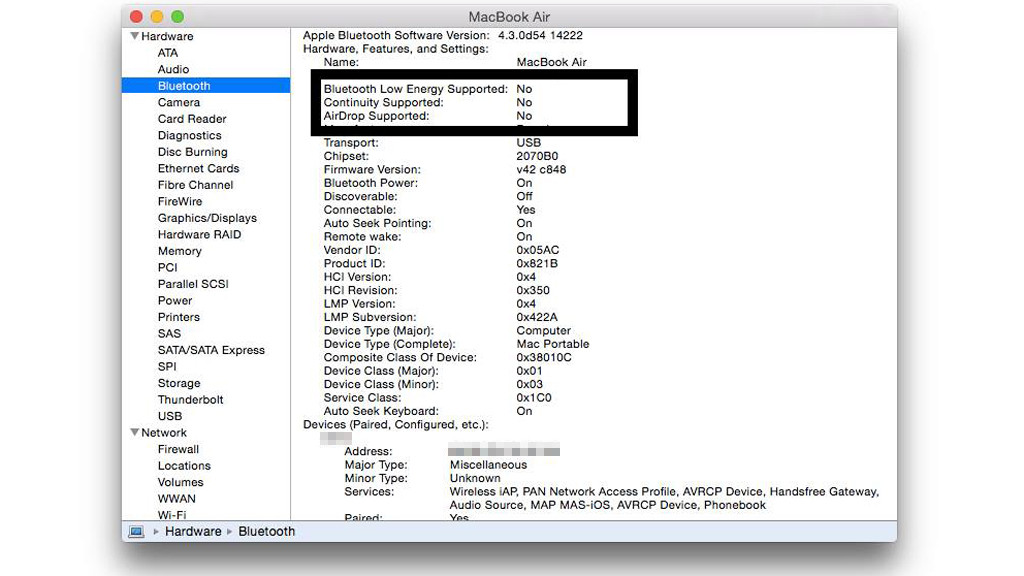Select WWAN under Network

177,498
